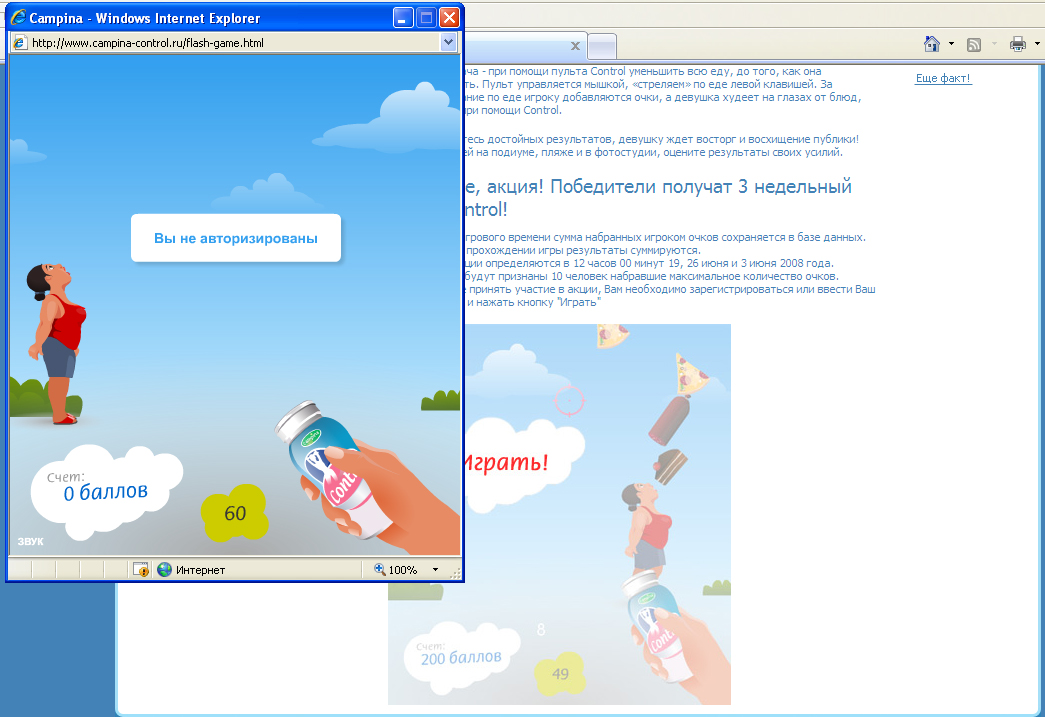Close the tab in the background browser window
Image resolution: width=1045 pixels, height=717 pixels.
pyautogui.click(x=575, y=46)
